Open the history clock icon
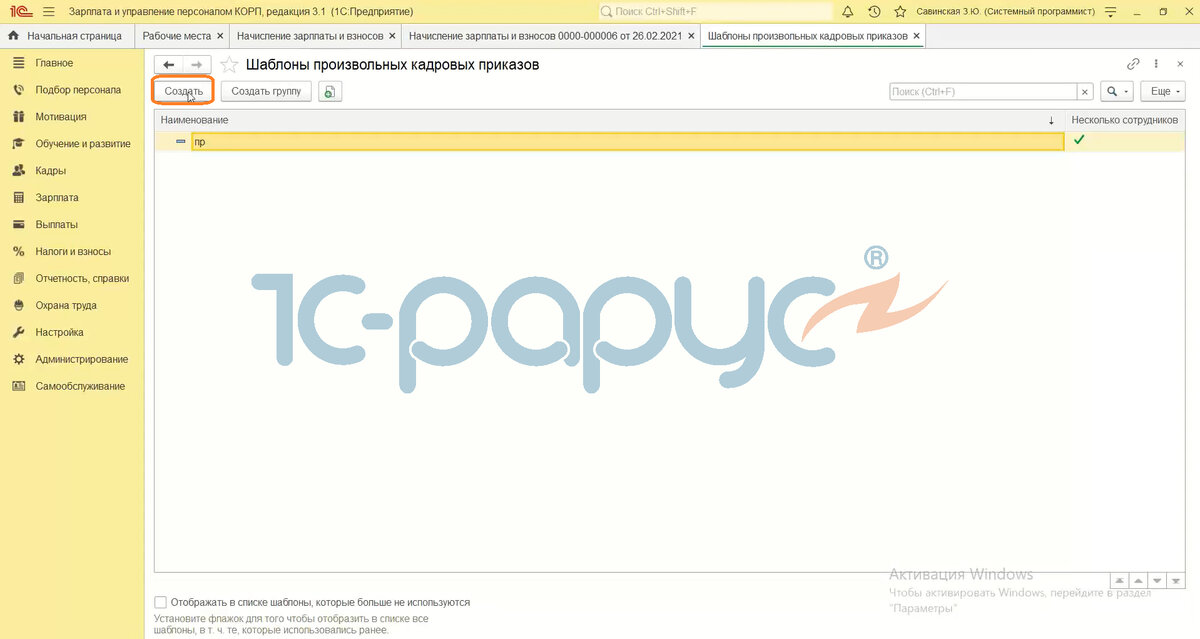Screen dimensions: 1200x639 pyautogui.click(x=874, y=11)
